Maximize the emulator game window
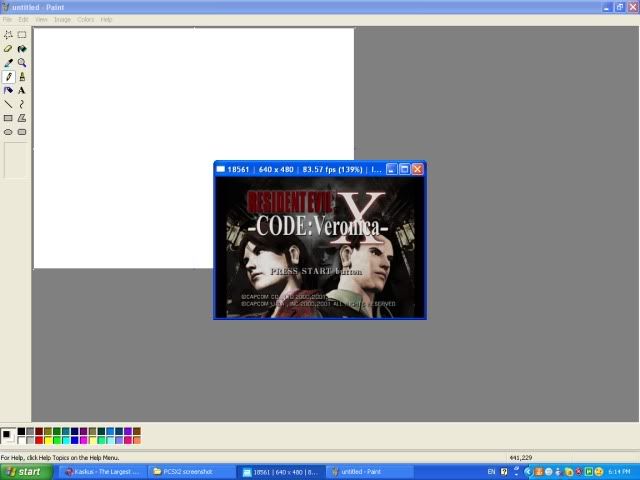This screenshot has width=640, height=480. 404,169
